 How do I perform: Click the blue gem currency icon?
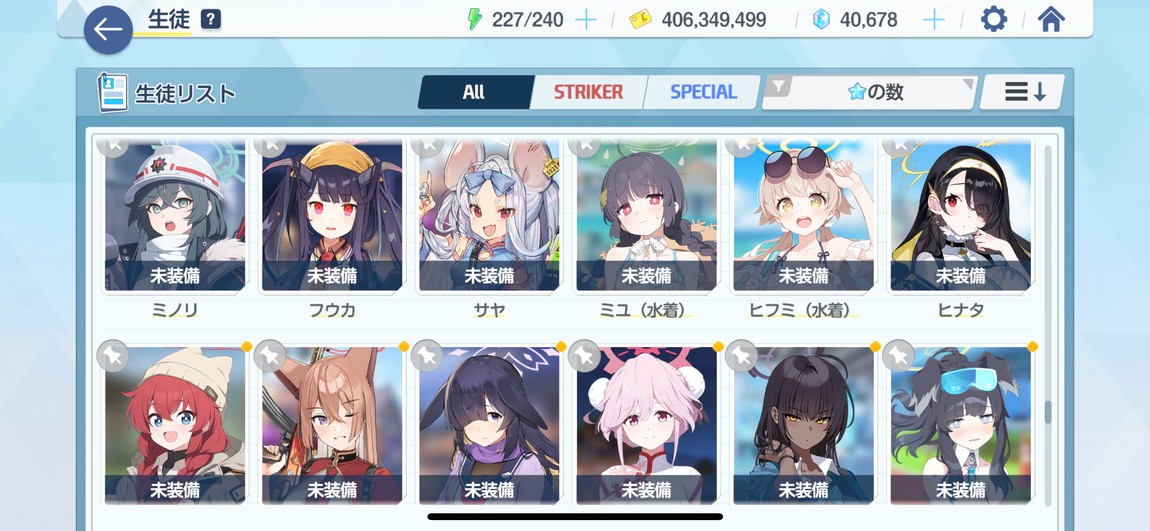pyautogui.click(x=822, y=20)
